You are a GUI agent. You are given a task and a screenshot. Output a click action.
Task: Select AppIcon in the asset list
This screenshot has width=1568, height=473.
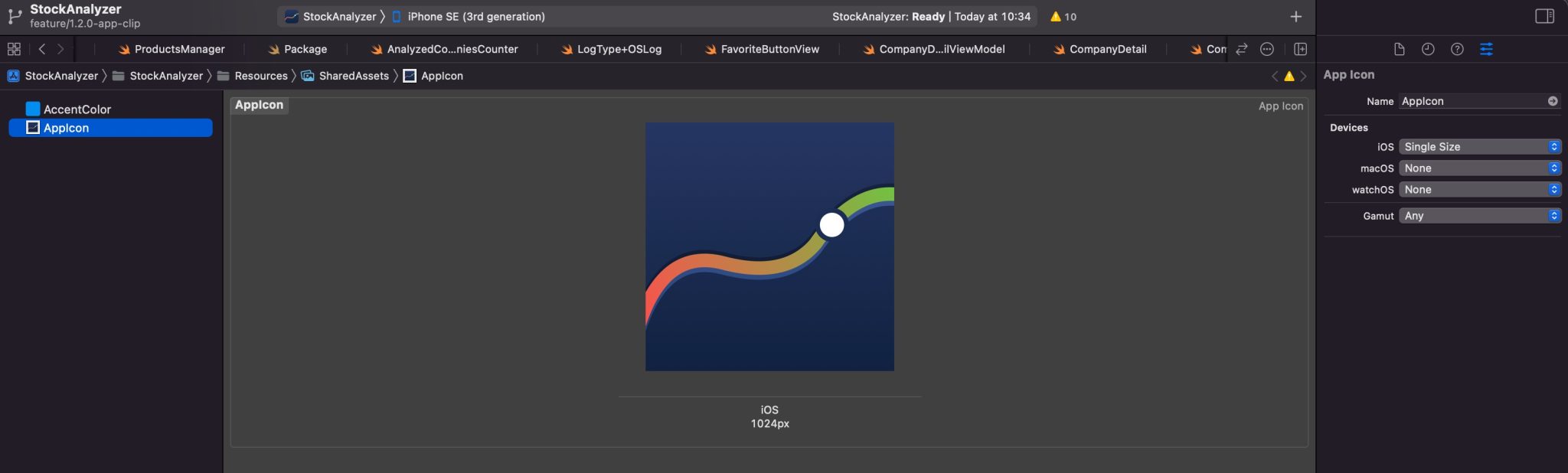point(110,128)
